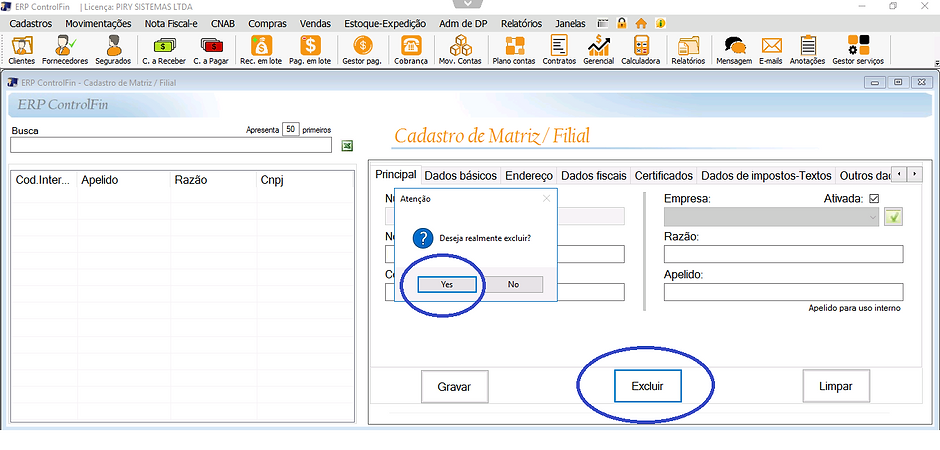Open Gestor serviços toolbar icon
940x450 pixels.
click(858, 50)
